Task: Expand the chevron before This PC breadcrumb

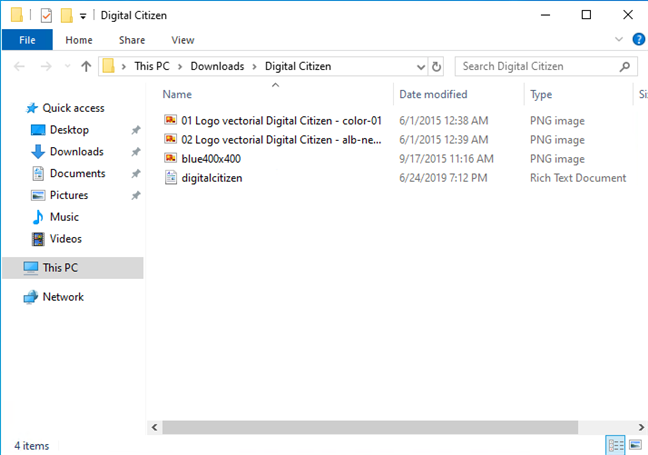Action: (123, 67)
